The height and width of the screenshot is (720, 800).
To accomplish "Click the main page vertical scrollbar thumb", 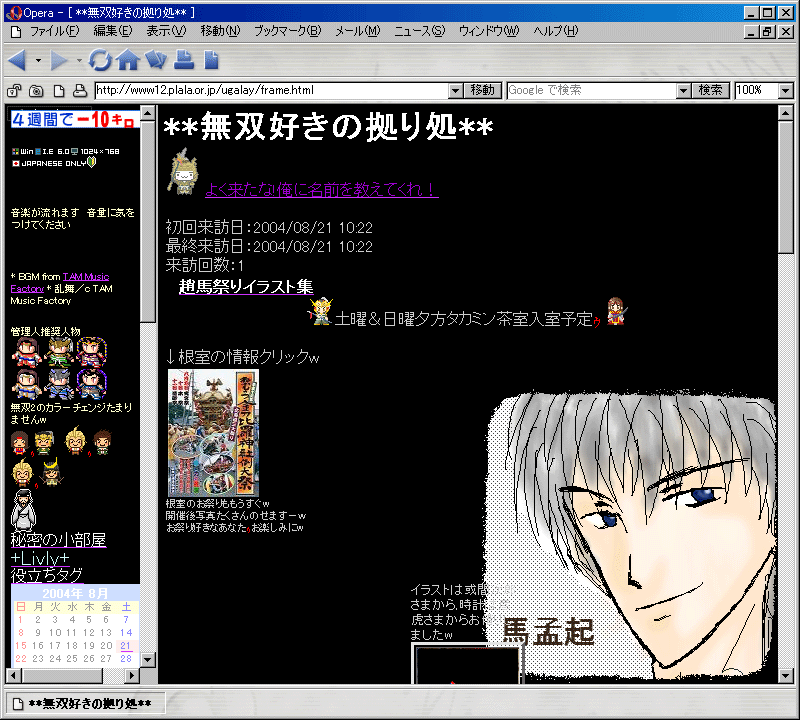I will coord(786,186).
